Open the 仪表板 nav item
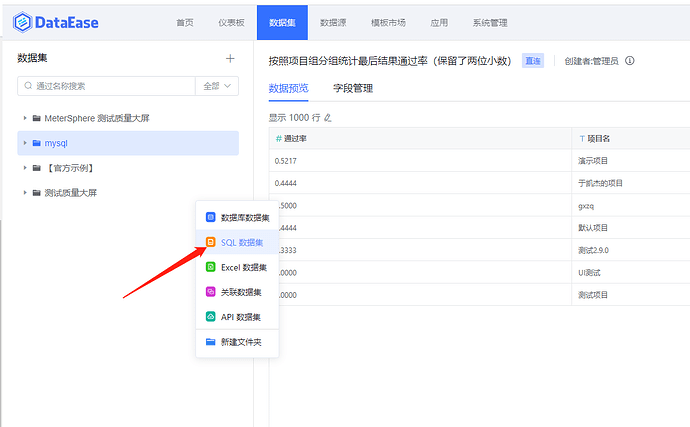 (231, 22)
